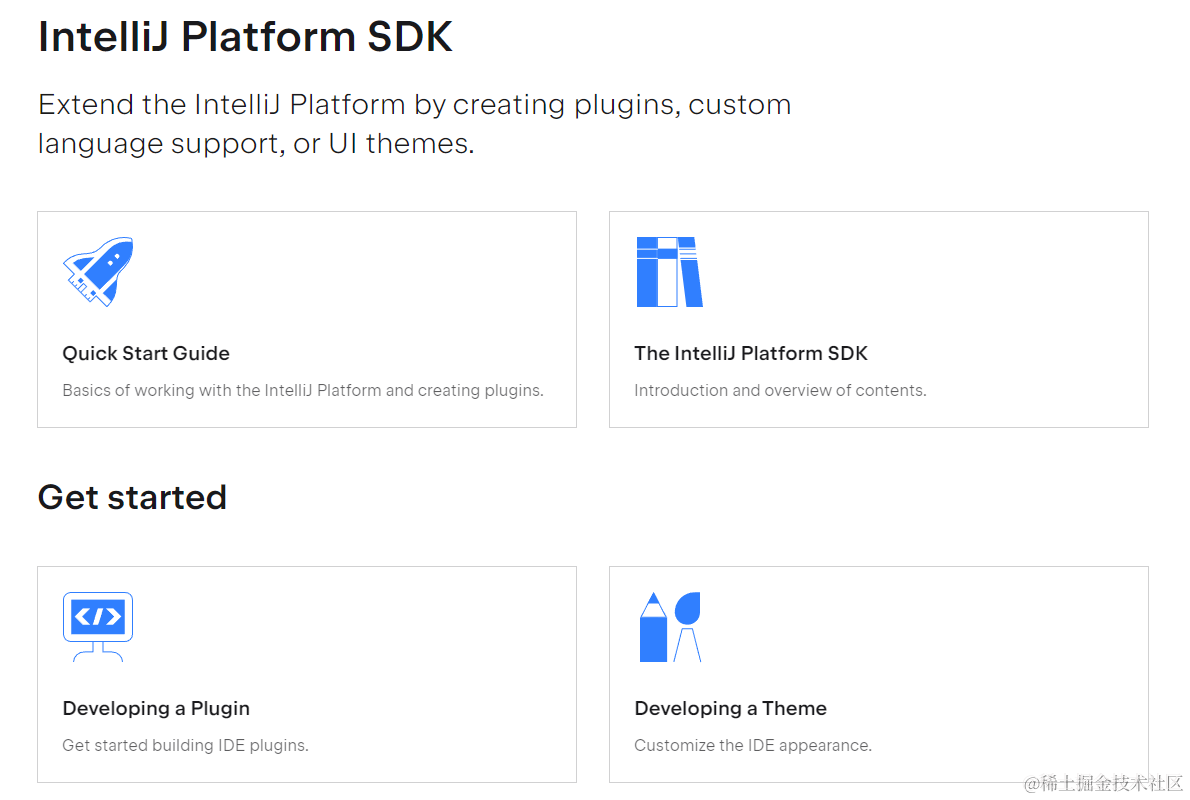Click the code monitor plugin icon
The image size is (1190, 800).
pyautogui.click(x=98, y=626)
